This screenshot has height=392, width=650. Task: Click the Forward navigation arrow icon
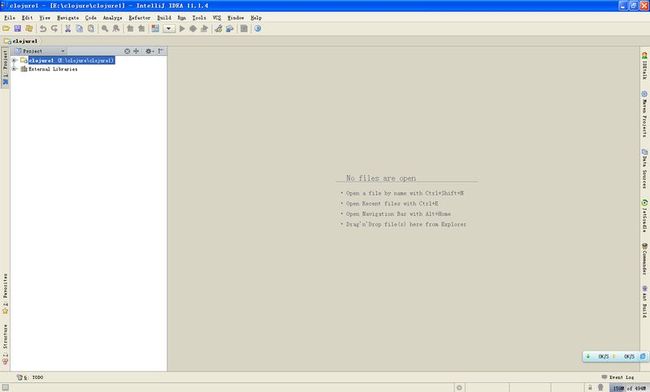tap(141, 29)
